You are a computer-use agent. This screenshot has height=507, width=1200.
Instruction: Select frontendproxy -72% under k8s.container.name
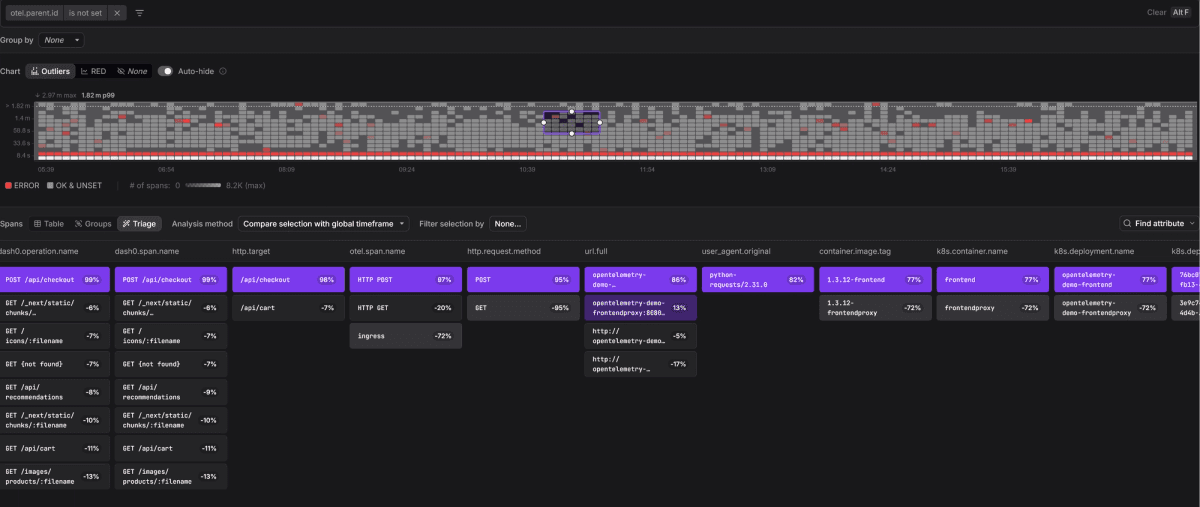coord(993,308)
